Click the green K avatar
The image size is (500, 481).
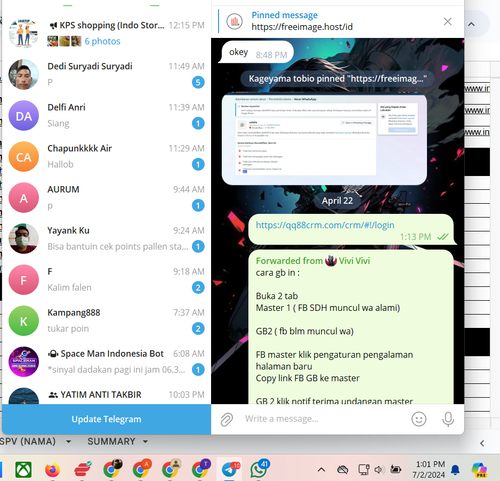[23, 321]
